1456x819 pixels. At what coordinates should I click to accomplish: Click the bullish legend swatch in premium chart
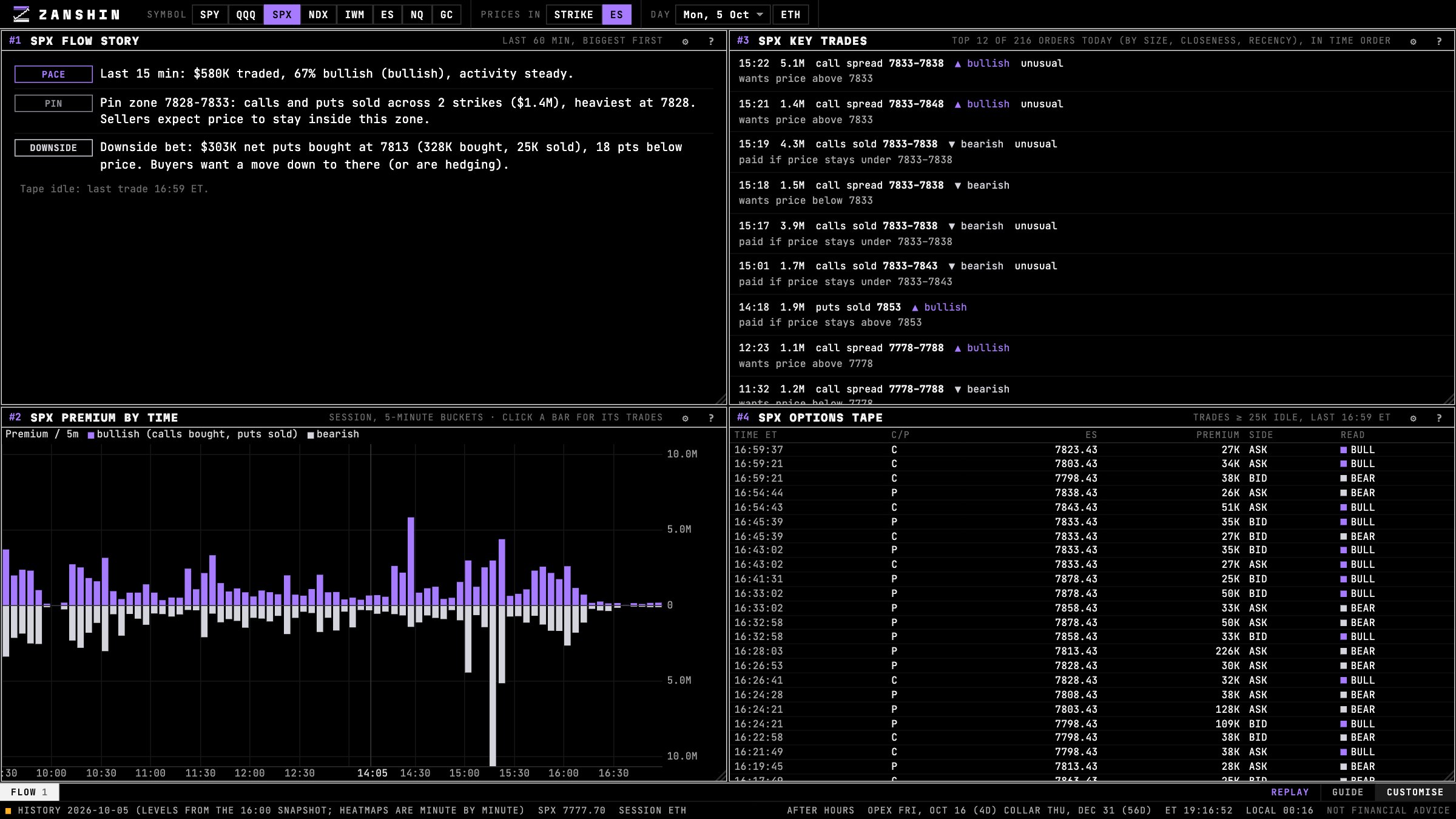91,435
